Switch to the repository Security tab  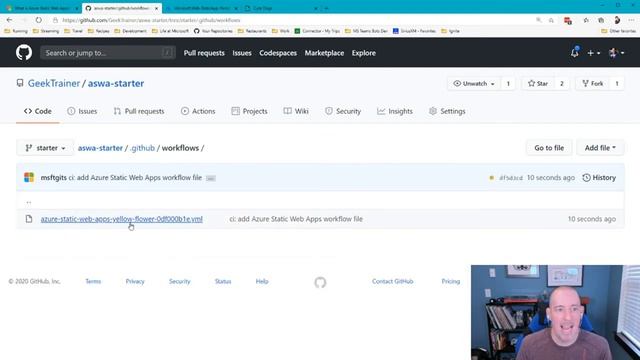343,111
